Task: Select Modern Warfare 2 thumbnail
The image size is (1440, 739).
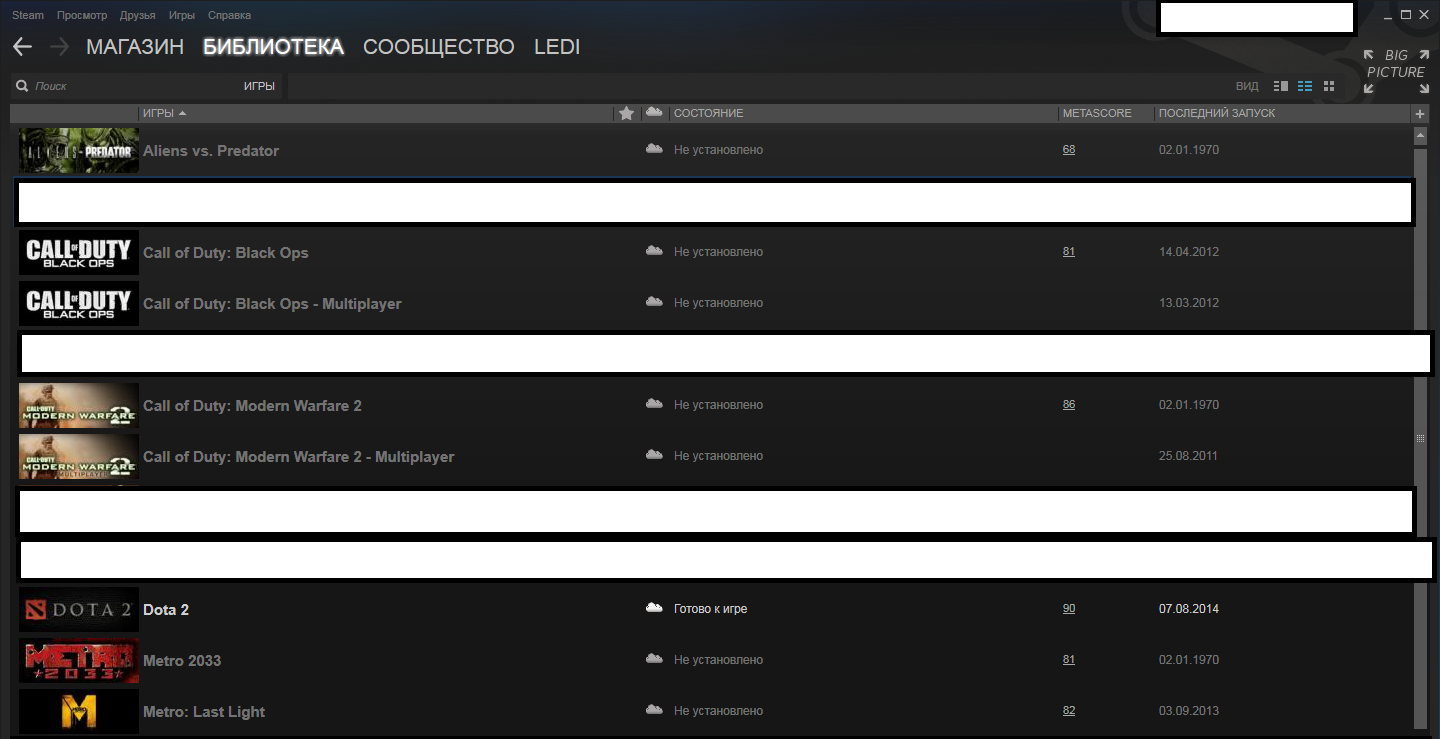Action: [79, 405]
